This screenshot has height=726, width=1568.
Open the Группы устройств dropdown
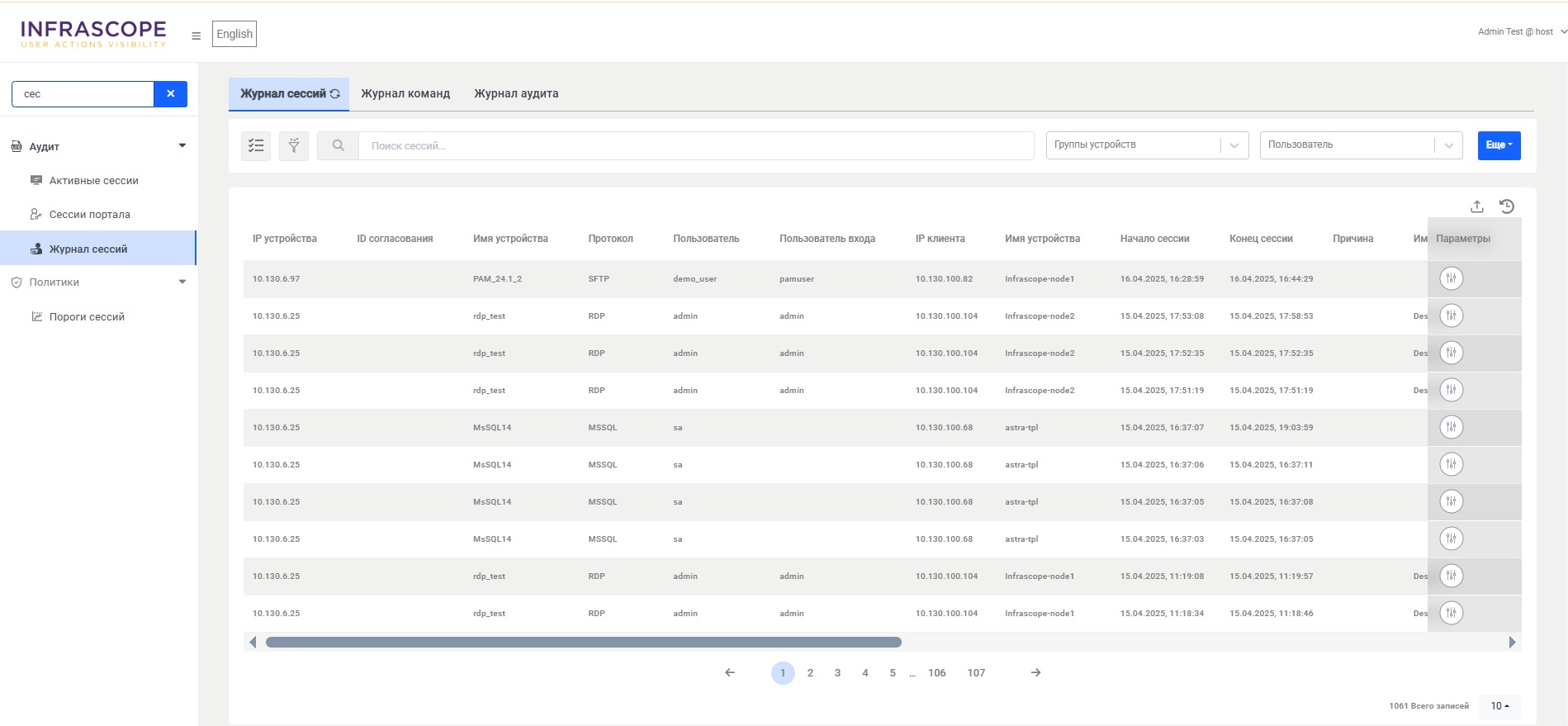click(x=1146, y=145)
